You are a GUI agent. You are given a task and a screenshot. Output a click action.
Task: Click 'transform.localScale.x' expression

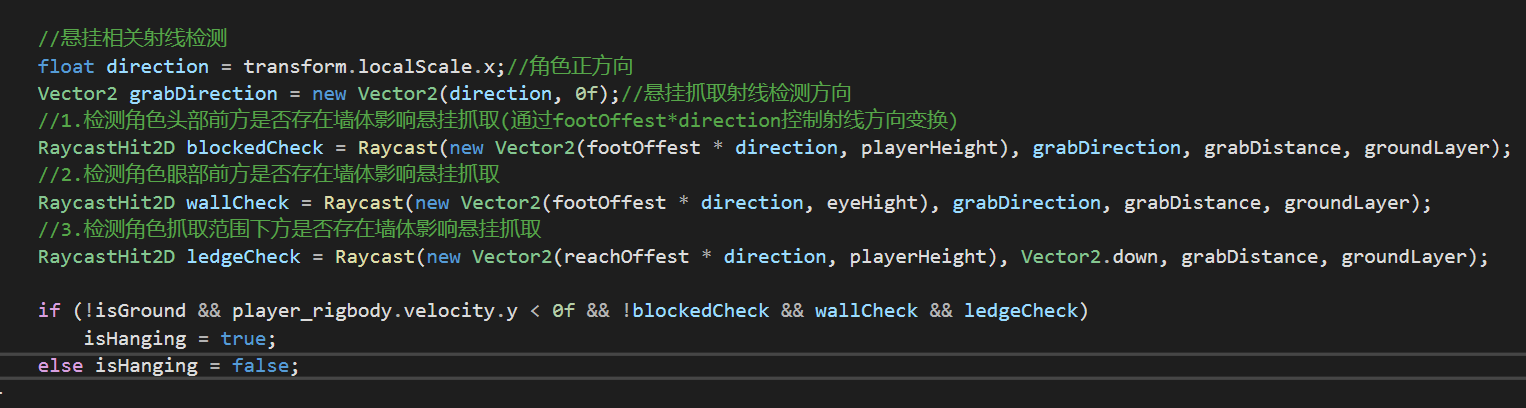369,67
